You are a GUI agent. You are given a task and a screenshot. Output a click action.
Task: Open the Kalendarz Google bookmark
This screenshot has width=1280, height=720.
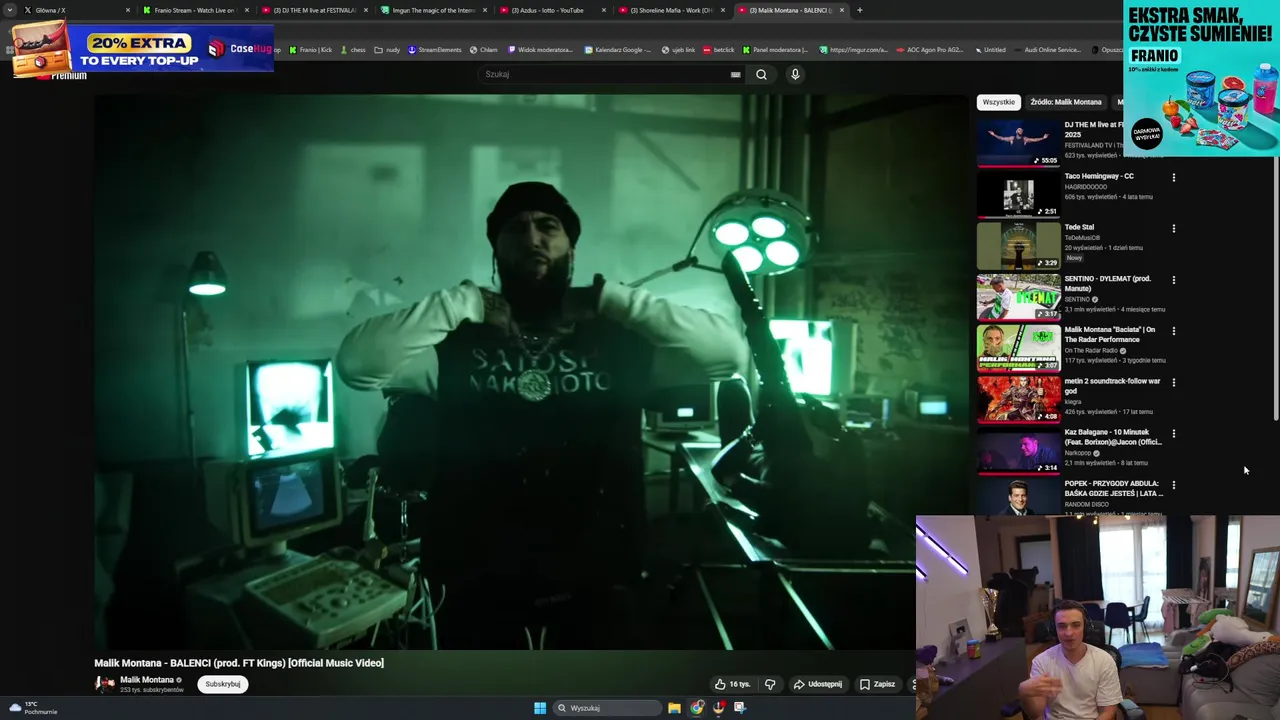617,50
